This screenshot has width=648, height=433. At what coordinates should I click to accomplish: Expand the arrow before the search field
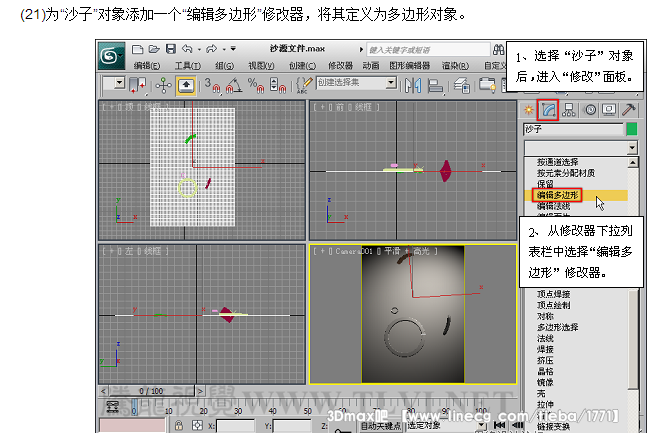coord(361,50)
